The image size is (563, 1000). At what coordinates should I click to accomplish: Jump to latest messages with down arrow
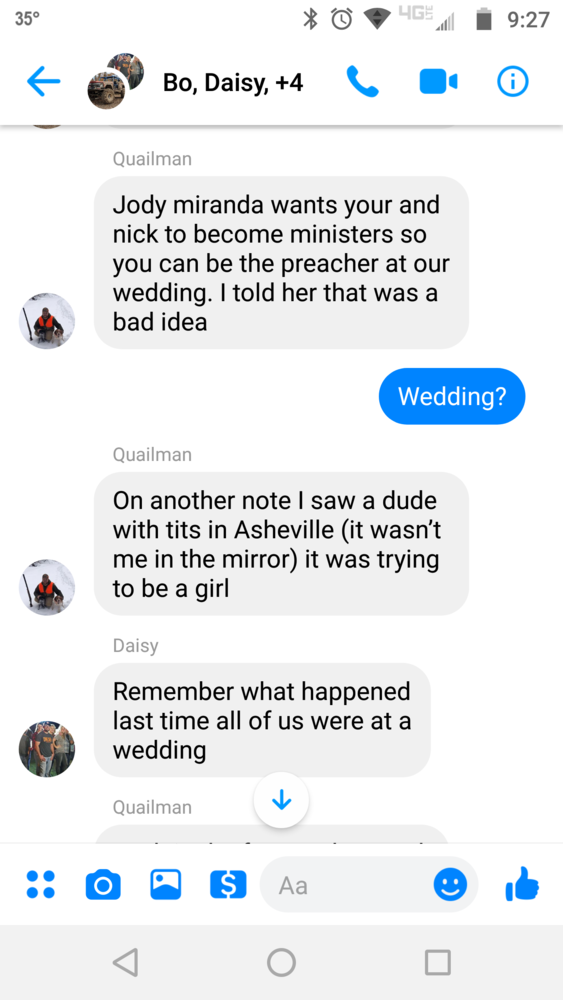(x=281, y=800)
